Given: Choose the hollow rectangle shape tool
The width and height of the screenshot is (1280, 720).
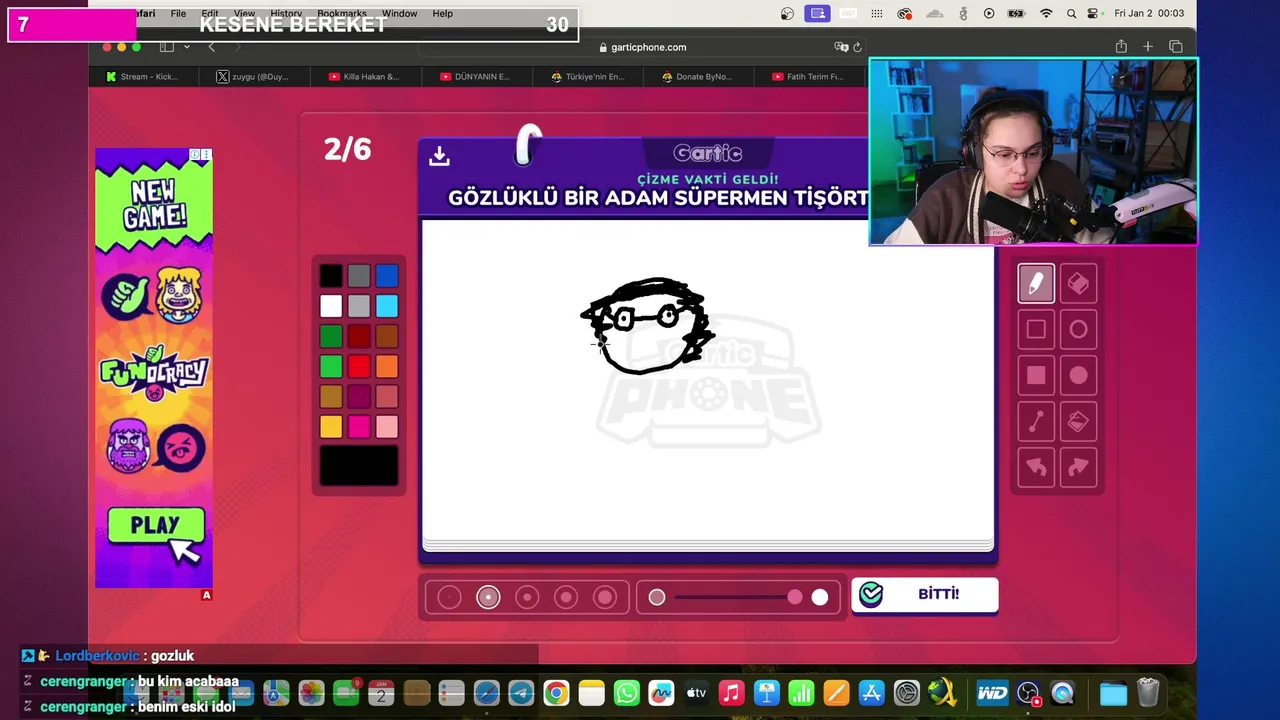Looking at the screenshot, I should pyautogui.click(x=1036, y=329).
